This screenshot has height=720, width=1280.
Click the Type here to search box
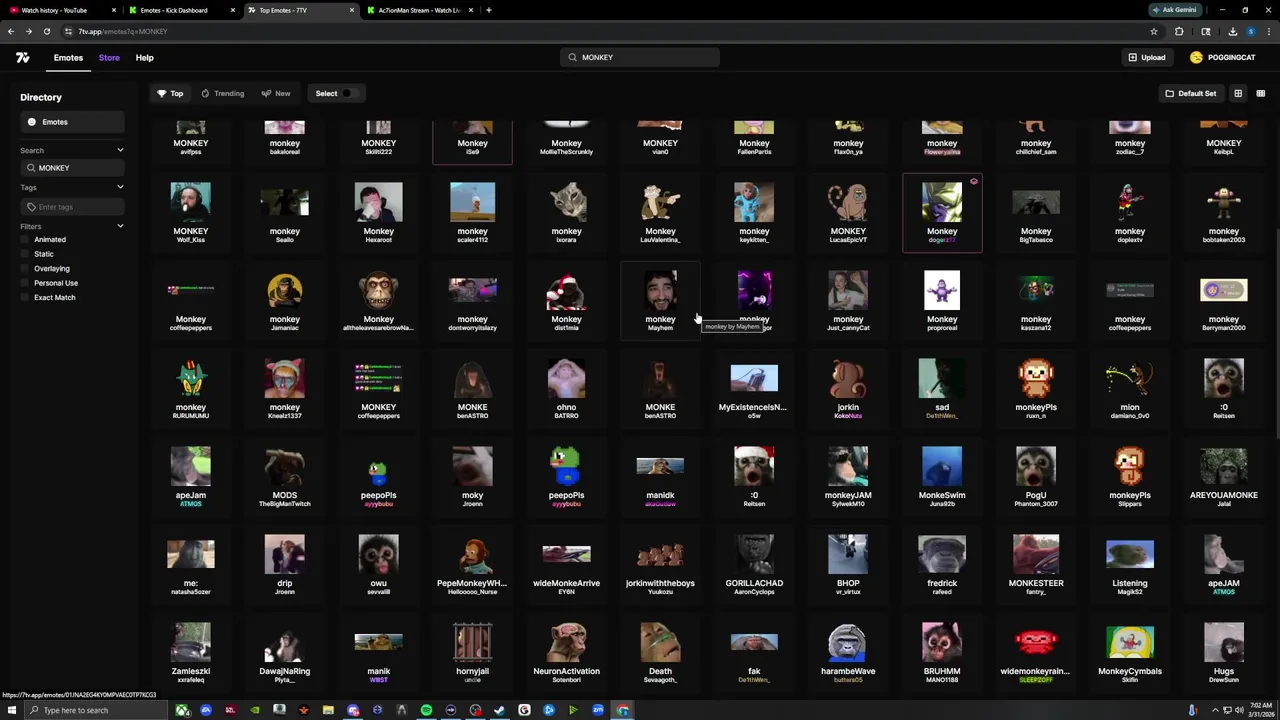(98, 711)
